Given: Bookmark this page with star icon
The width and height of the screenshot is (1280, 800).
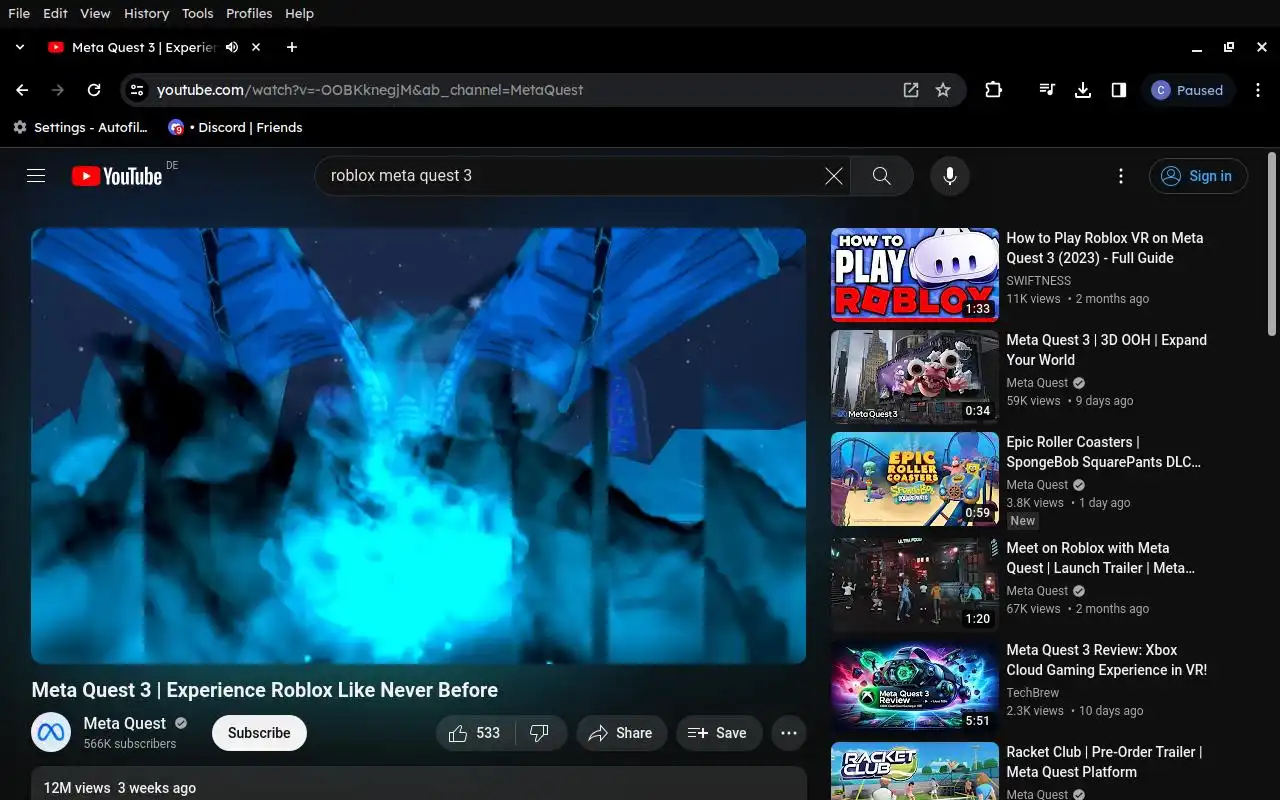Looking at the screenshot, I should [x=943, y=90].
